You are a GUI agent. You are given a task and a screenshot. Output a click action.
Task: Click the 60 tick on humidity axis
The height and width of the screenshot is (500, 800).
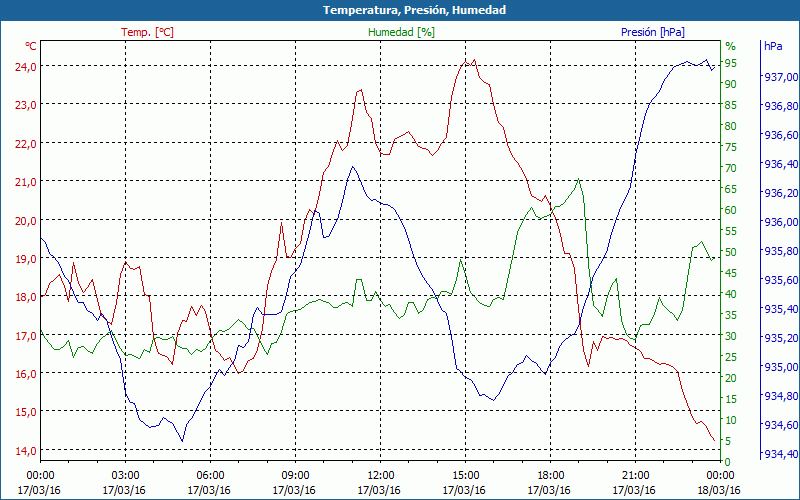click(731, 210)
